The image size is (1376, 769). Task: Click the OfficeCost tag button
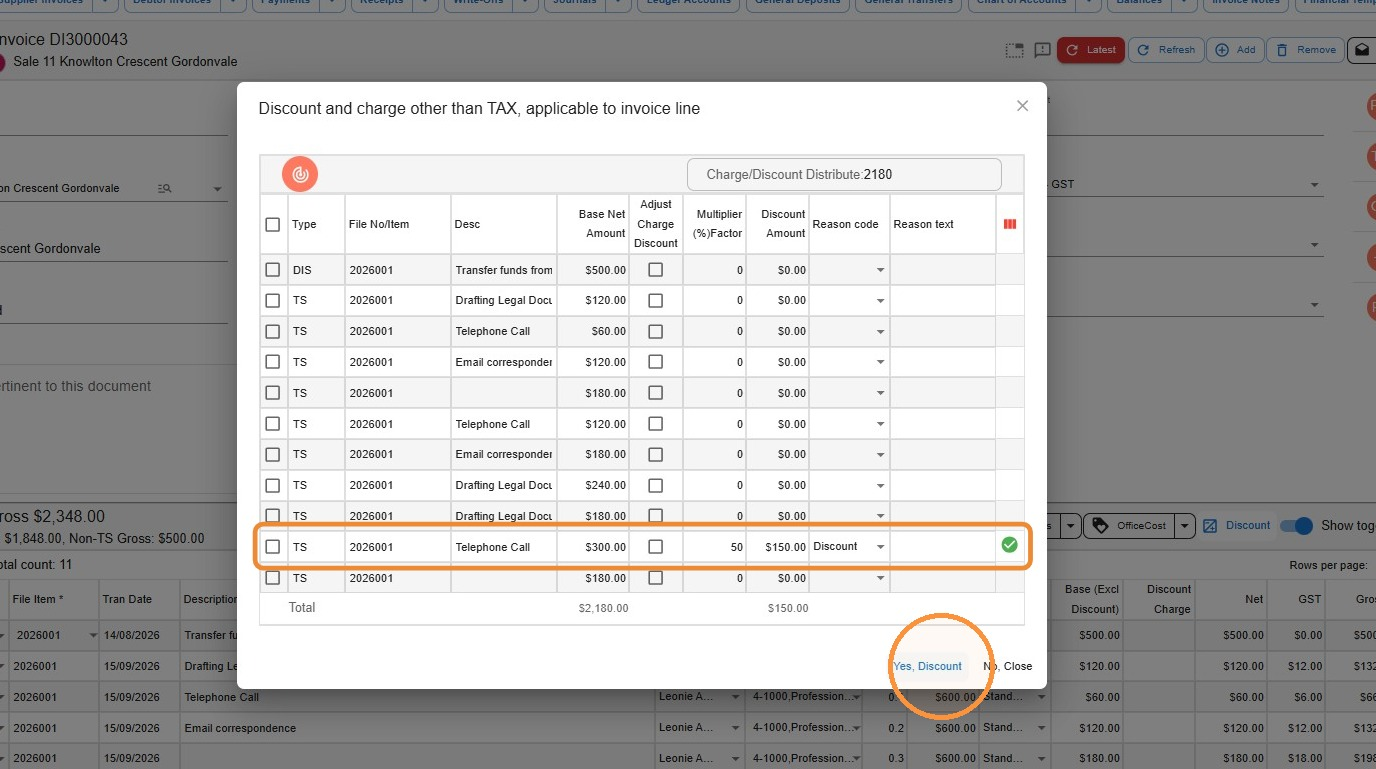coord(1128,526)
